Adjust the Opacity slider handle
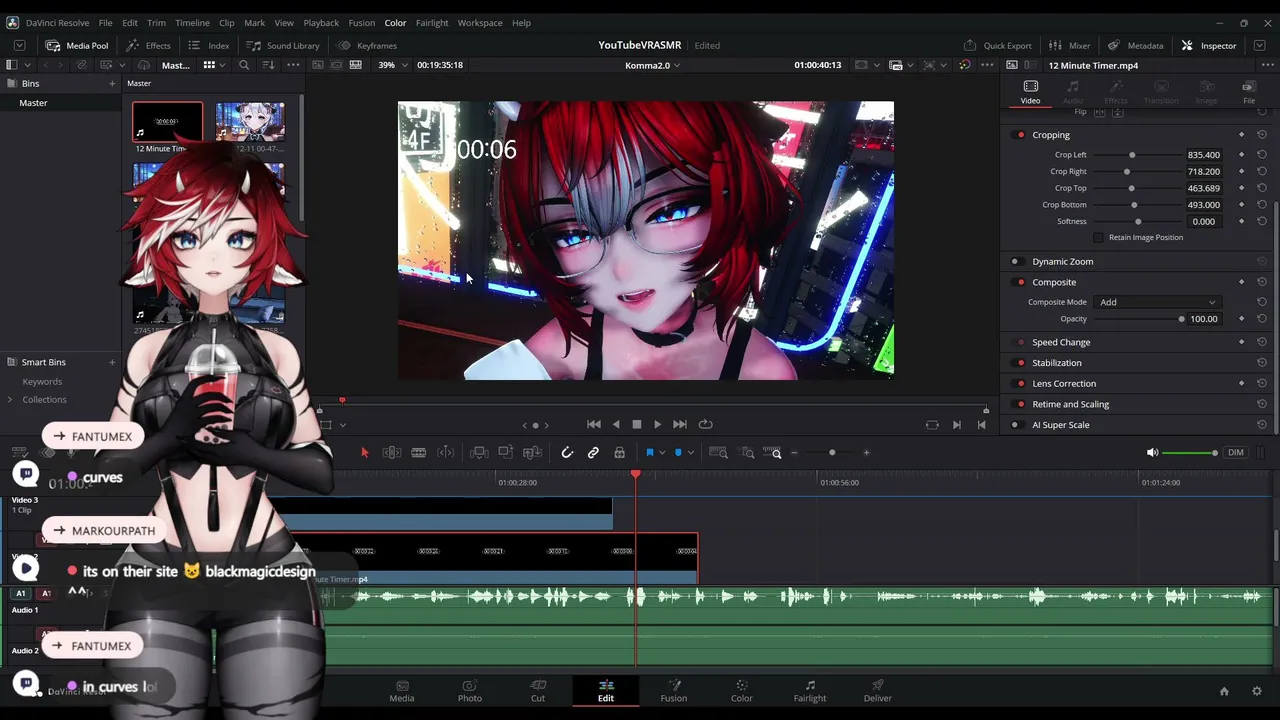Screen dimensions: 1280x720 [x=1181, y=319]
